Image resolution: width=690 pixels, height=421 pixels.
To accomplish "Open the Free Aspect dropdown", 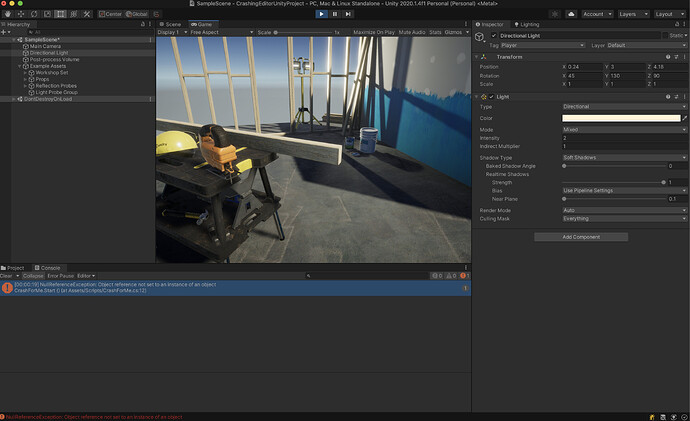I will (222, 32).
